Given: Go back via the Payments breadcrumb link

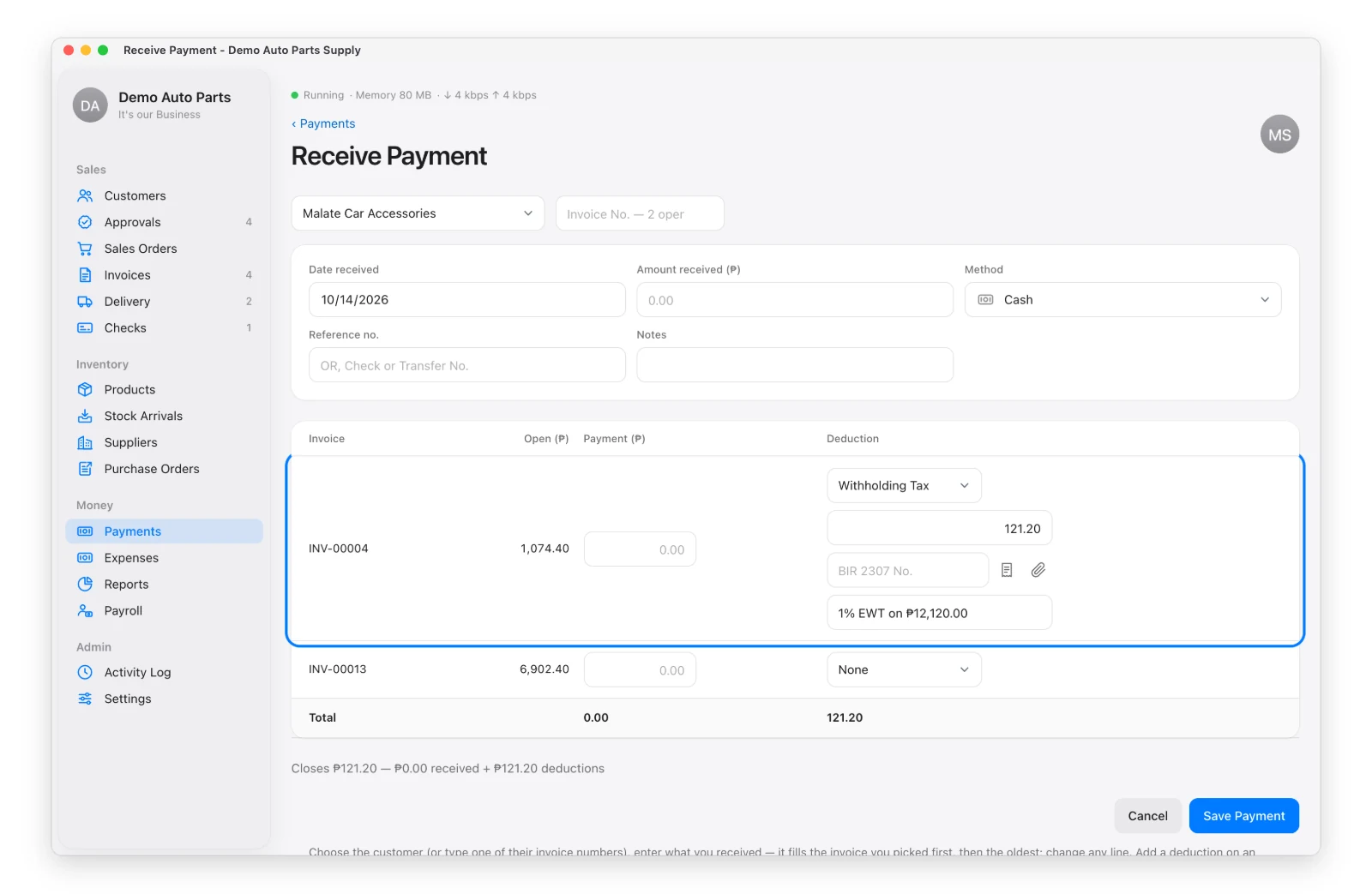Looking at the screenshot, I should click(323, 123).
